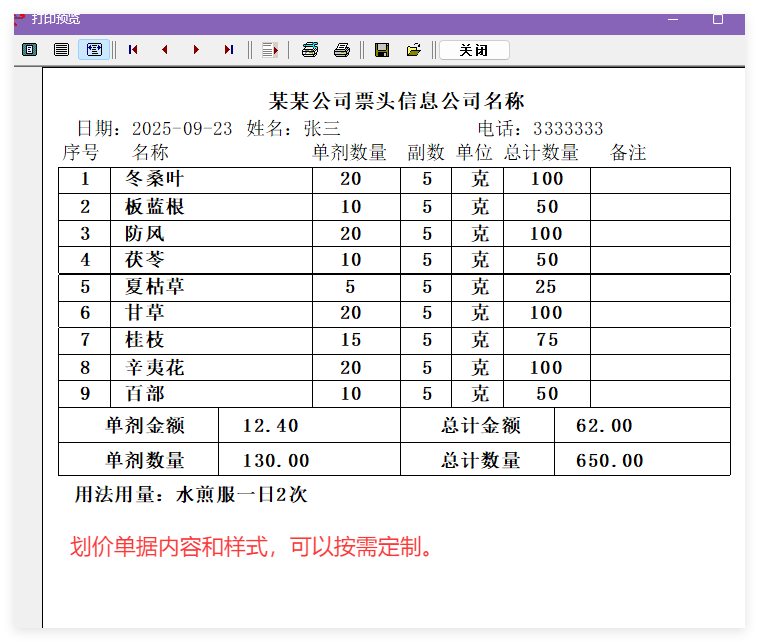Image resolution: width=759 pixels, height=642 pixels.
Task: Click the zoom to fit whole page icon
Action: click(29, 49)
